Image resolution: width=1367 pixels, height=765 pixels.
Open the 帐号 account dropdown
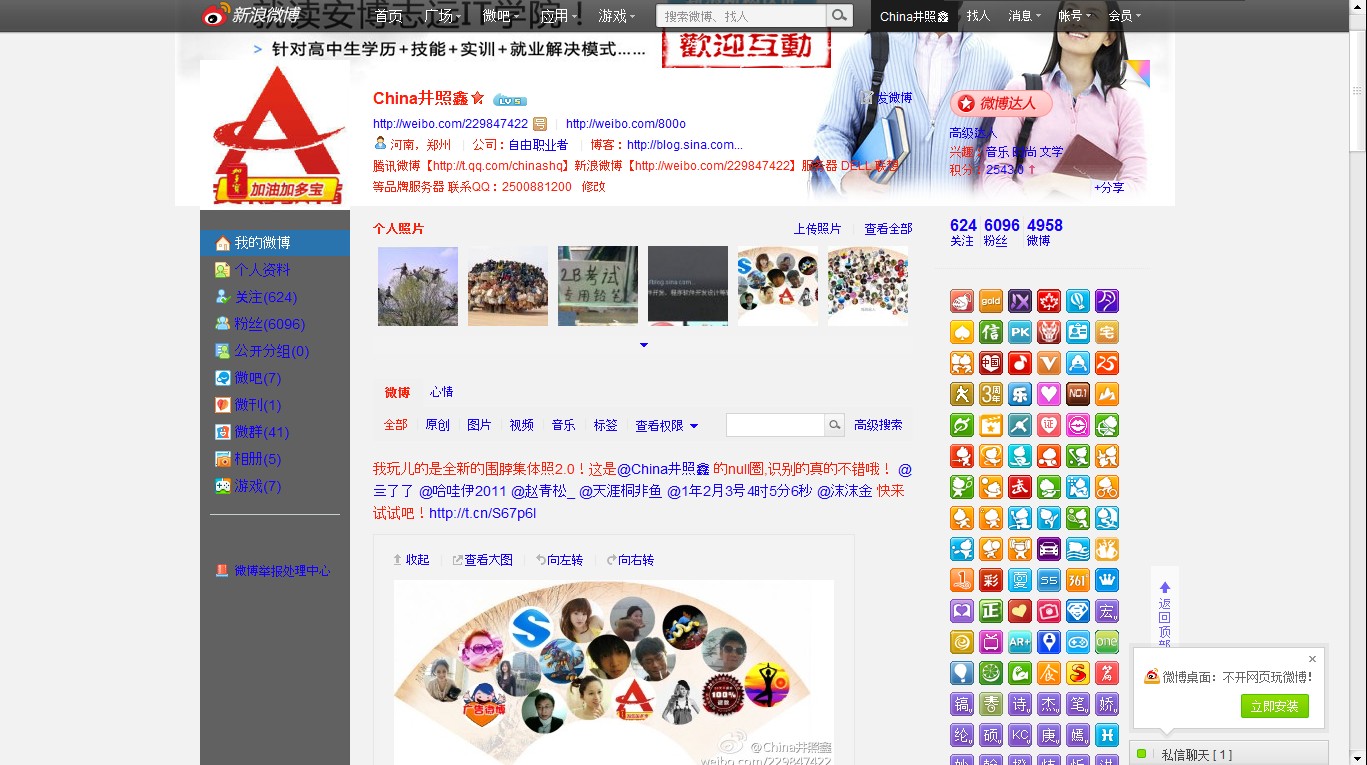point(1074,16)
